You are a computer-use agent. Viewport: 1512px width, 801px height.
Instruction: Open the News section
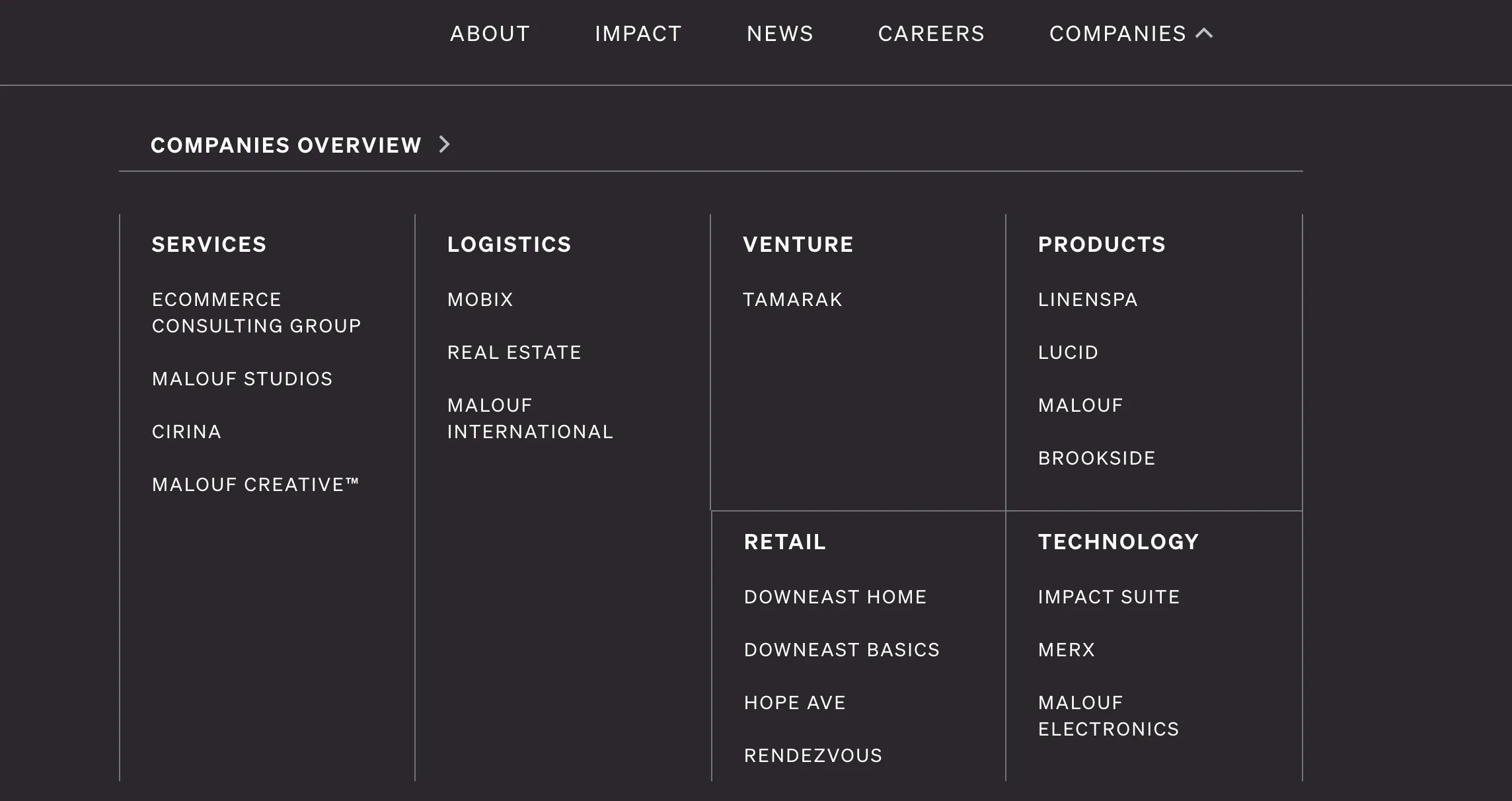(x=780, y=33)
